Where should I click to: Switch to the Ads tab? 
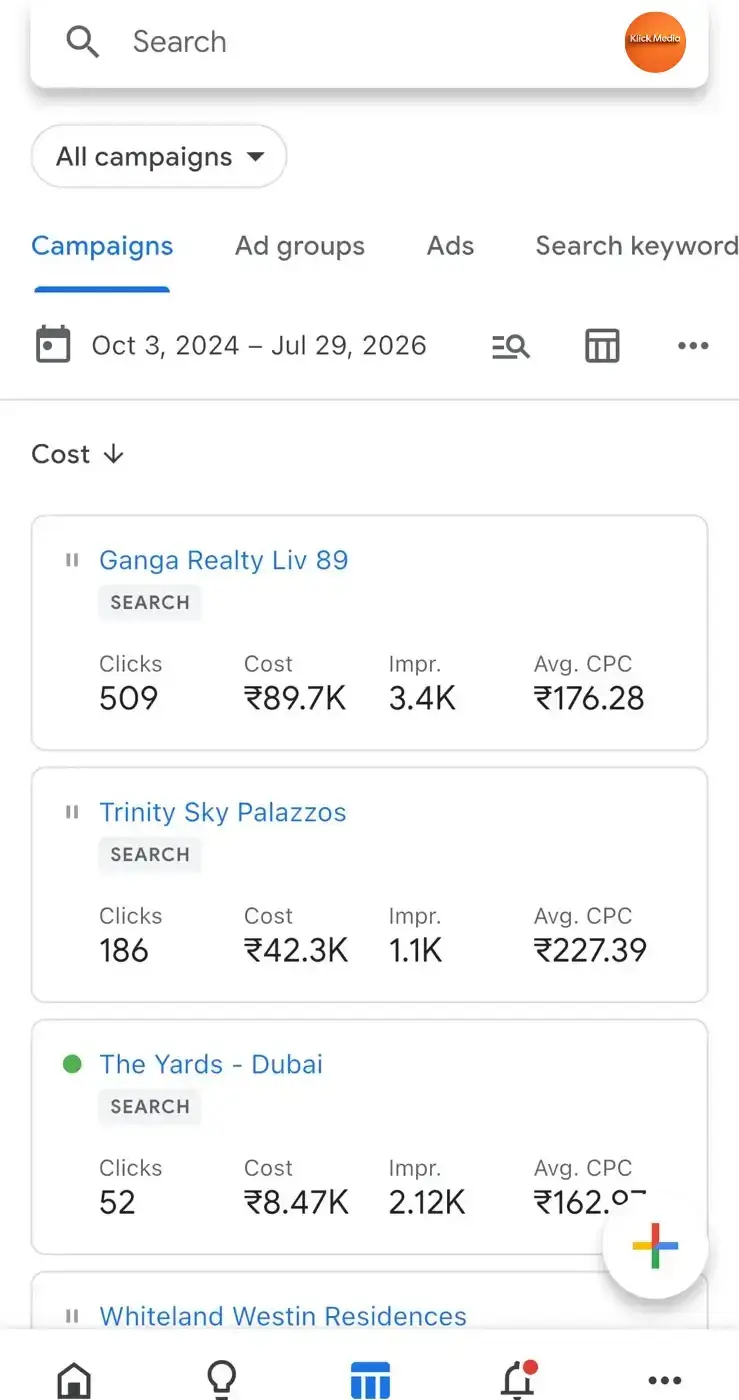450,246
